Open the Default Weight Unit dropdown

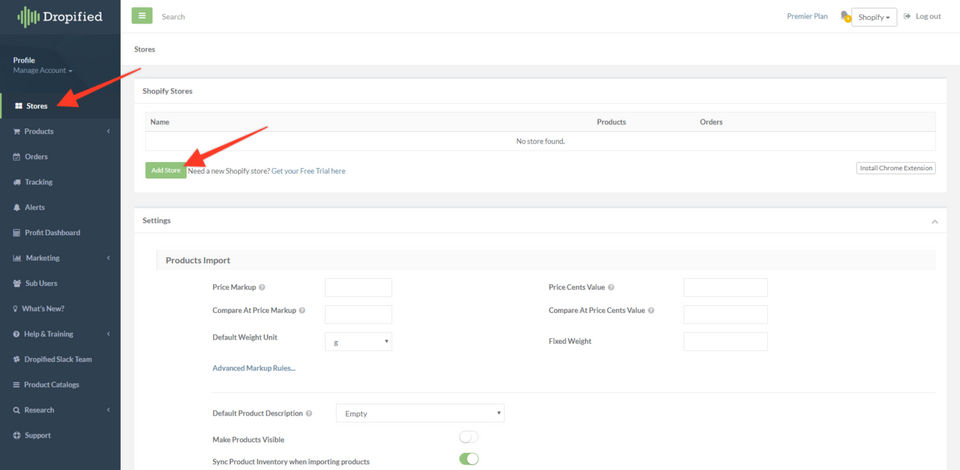[358, 341]
